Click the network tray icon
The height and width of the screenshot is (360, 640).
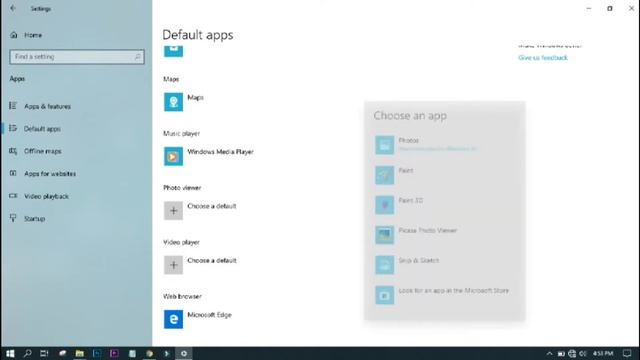tap(572, 353)
